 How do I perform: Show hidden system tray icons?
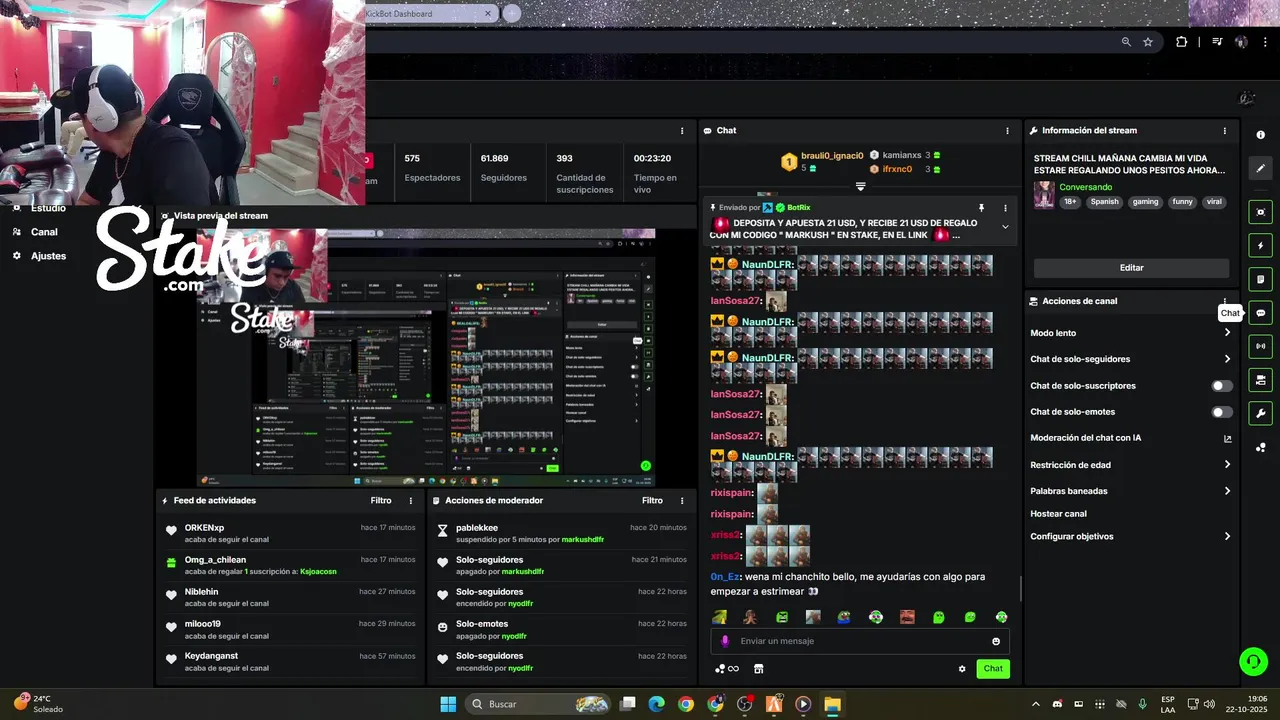(x=1035, y=704)
